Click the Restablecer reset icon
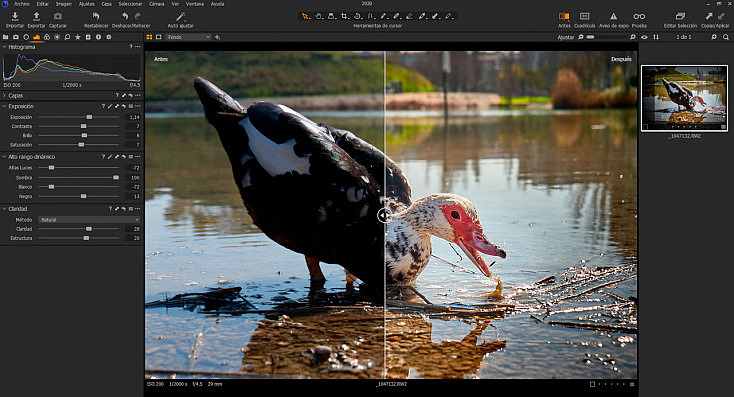This screenshot has width=734, height=397. tap(95, 16)
